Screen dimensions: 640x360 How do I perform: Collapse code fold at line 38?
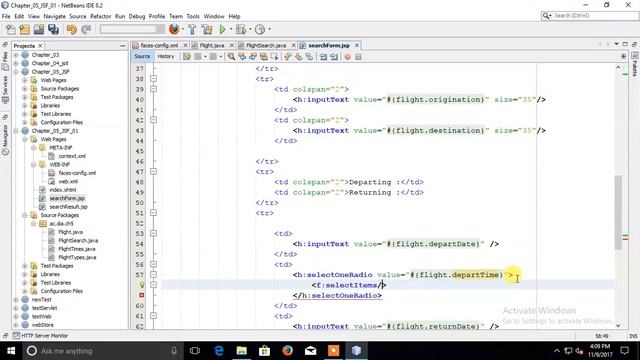(x=153, y=79)
